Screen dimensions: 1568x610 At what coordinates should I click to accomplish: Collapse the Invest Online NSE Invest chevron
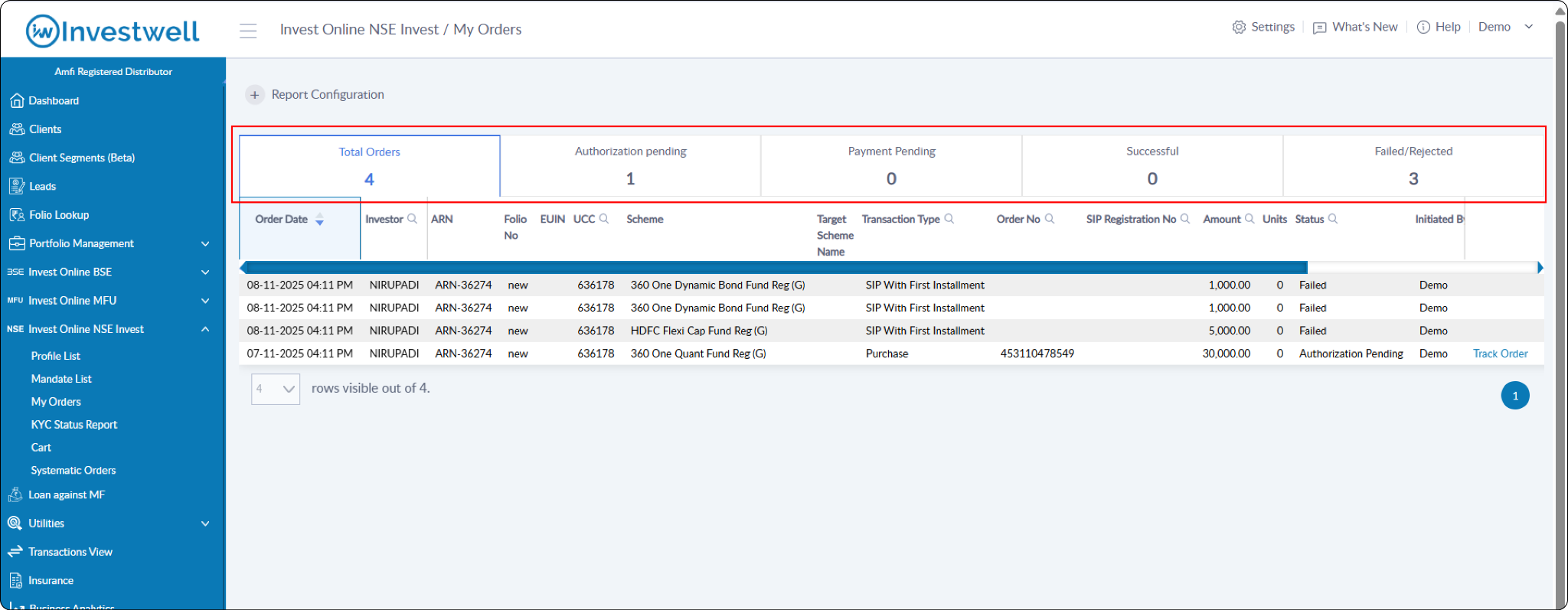[x=205, y=329]
